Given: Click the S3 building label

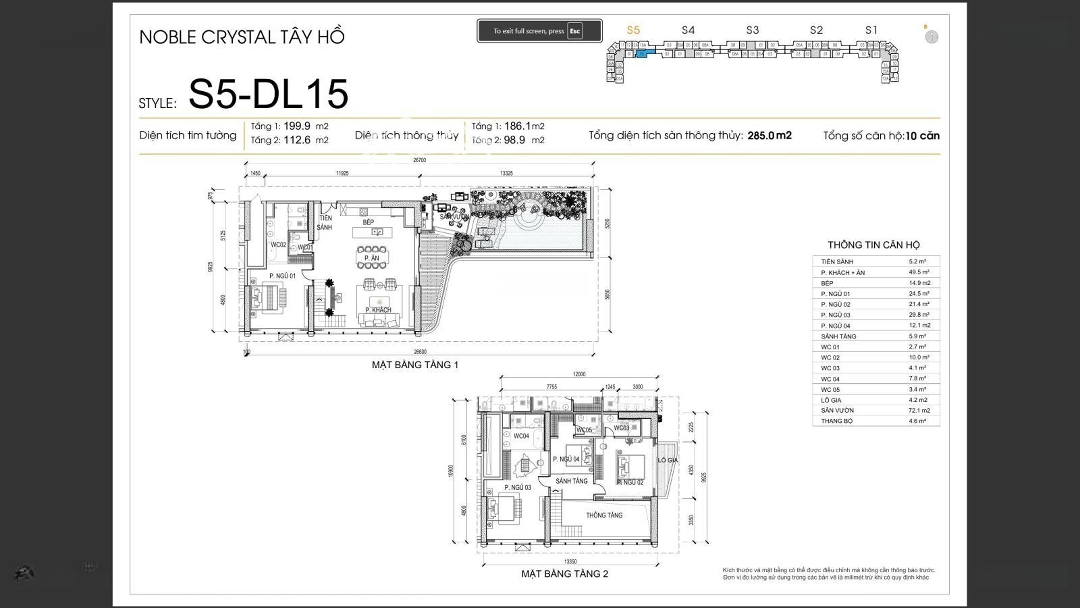Looking at the screenshot, I should tap(752, 30).
